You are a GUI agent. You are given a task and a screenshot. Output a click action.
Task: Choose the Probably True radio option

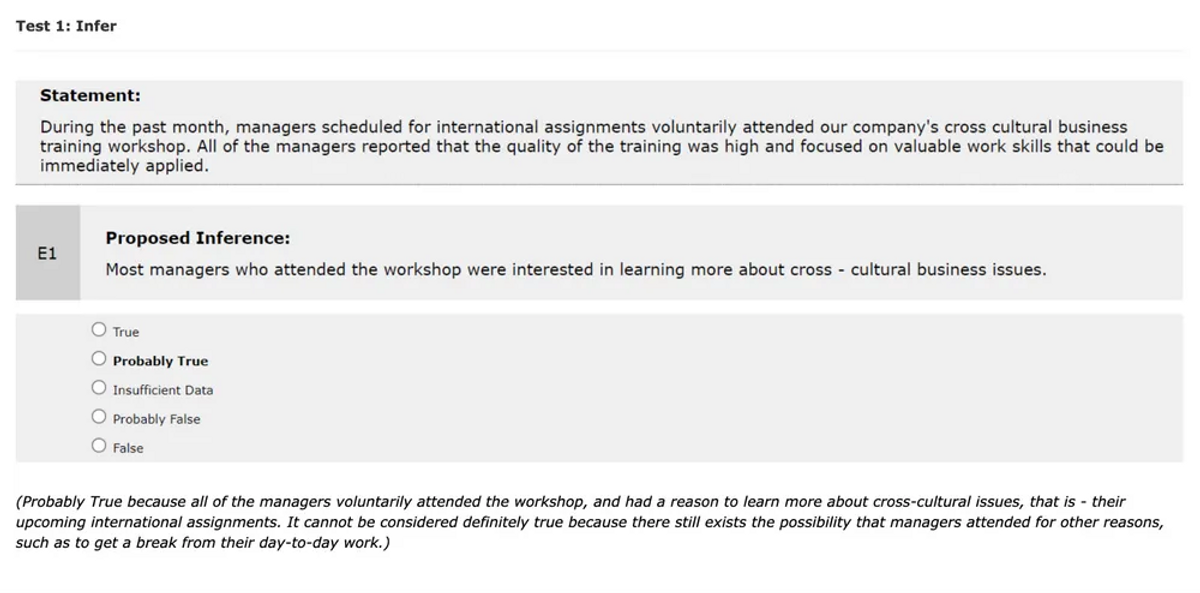98,358
